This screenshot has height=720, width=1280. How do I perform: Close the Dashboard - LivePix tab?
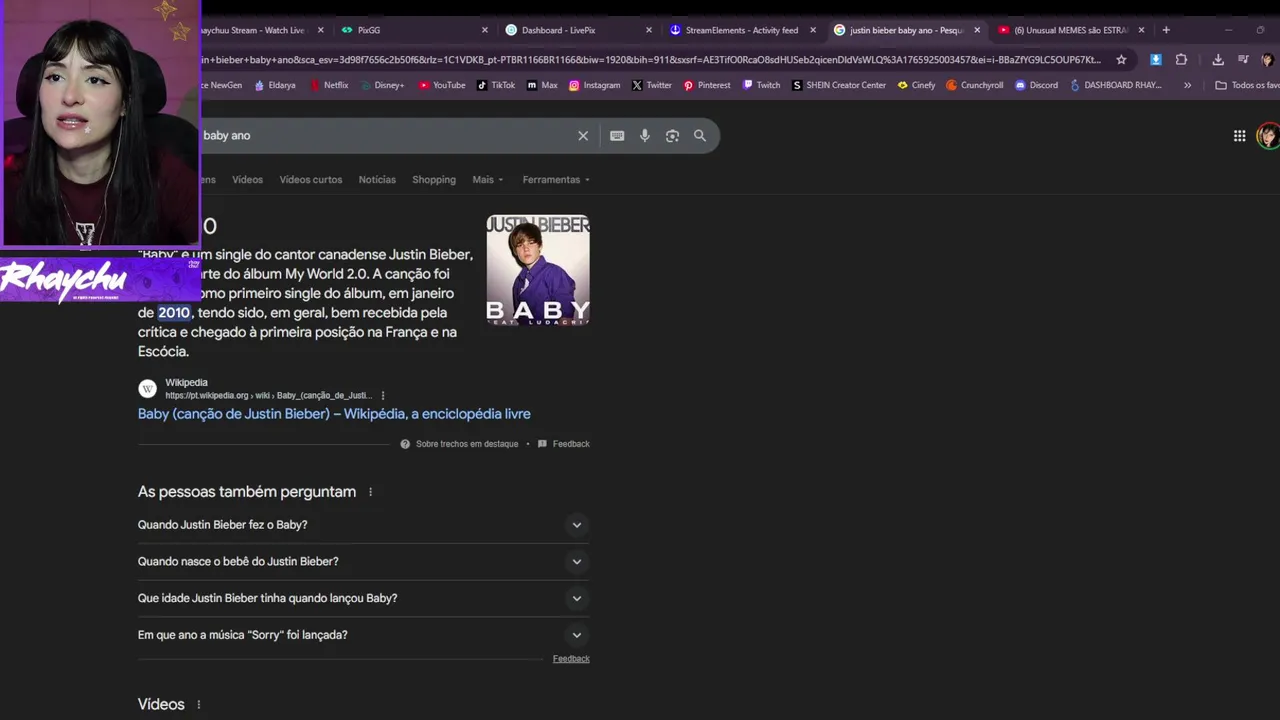649,30
